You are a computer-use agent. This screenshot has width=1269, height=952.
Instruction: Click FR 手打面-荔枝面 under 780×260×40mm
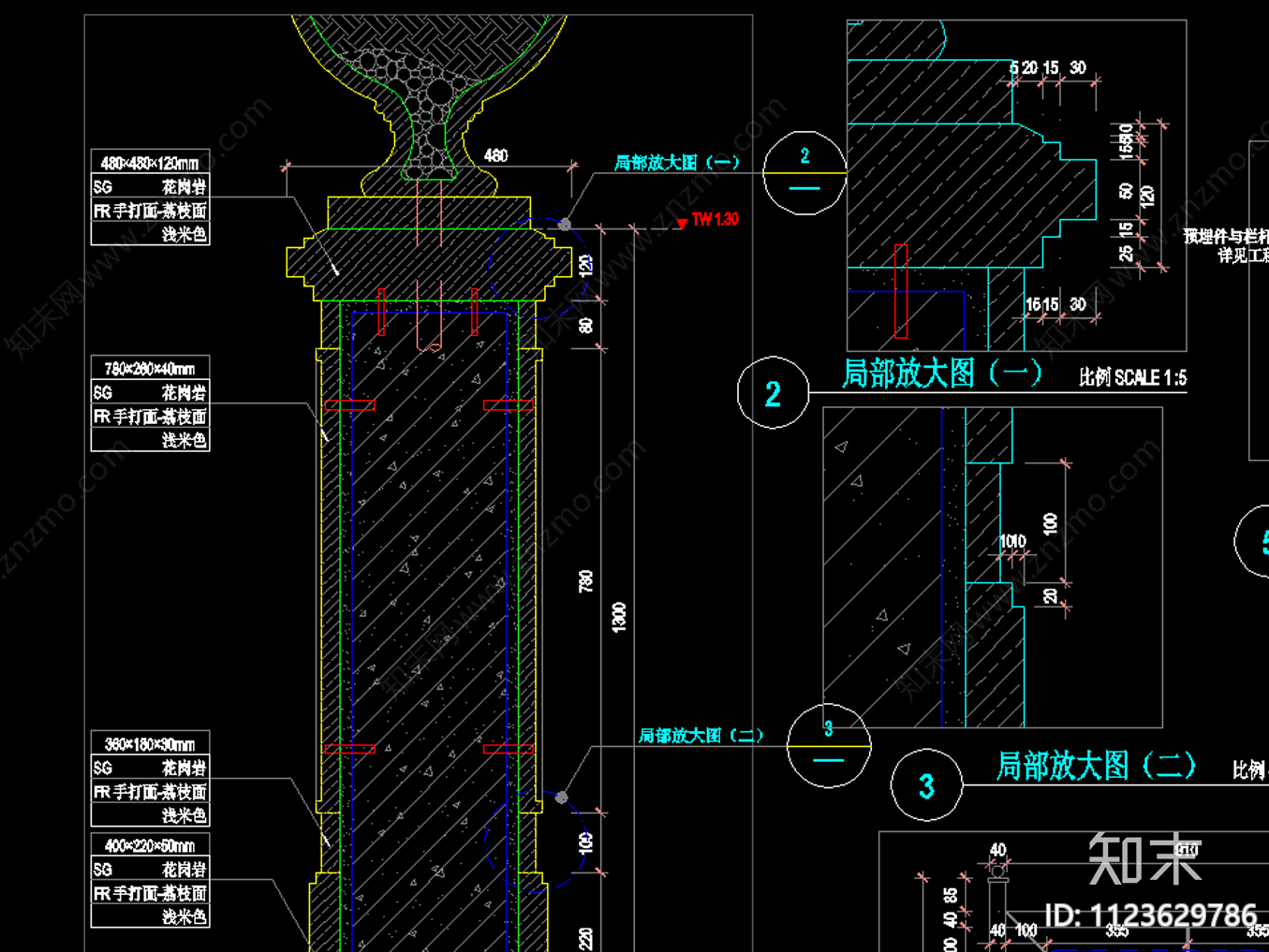pyautogui.click(x=150, y=417)
